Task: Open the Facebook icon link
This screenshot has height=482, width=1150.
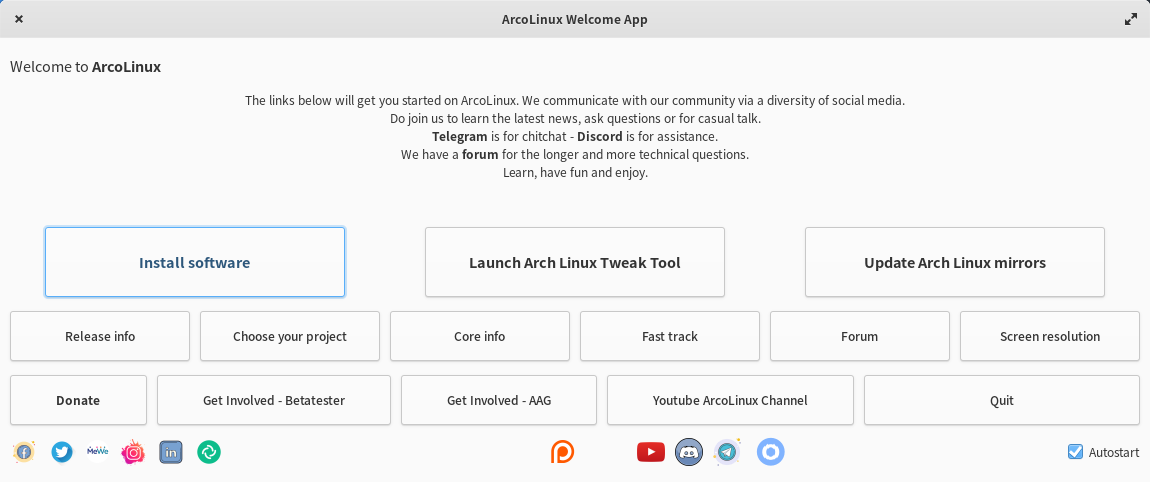Action: [x=24, y=452]
